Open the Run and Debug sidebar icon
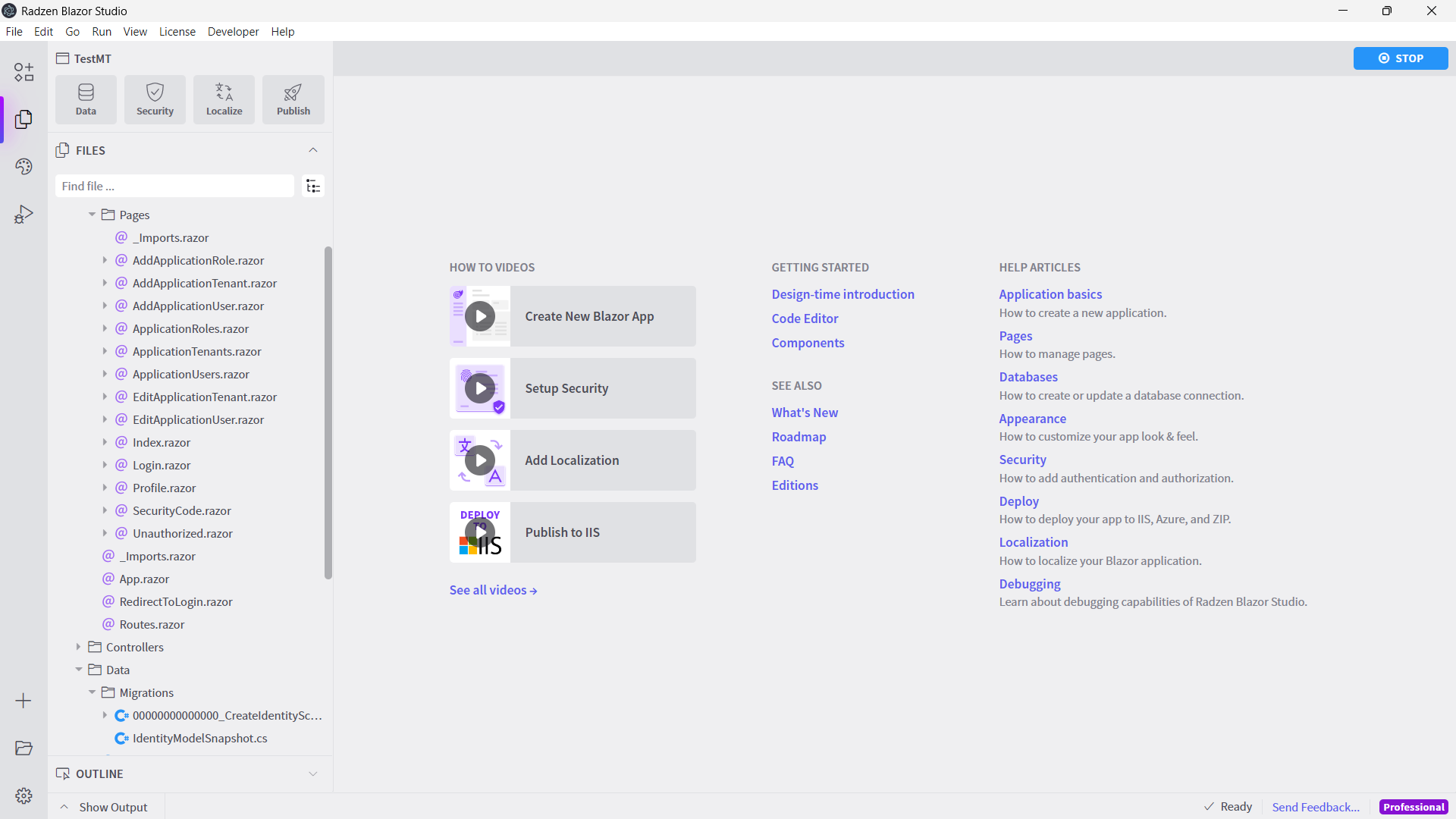This screenshot has height=819, width=1456. point(24,214)
